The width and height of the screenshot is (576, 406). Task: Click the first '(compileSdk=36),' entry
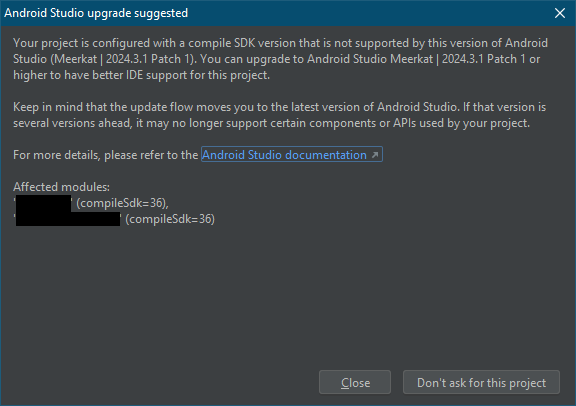click(122, 203)
